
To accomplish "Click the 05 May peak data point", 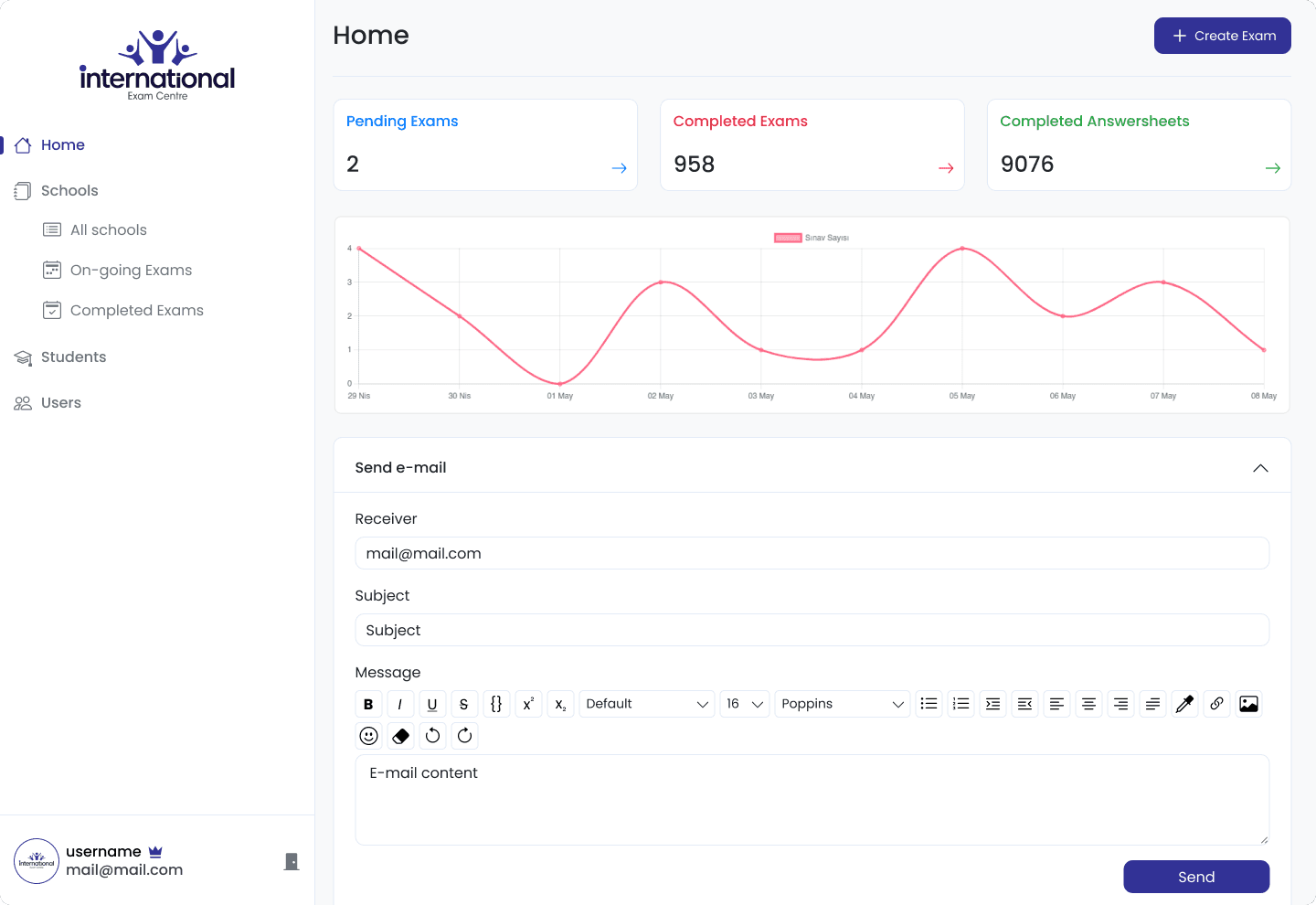I will (962, 248).
